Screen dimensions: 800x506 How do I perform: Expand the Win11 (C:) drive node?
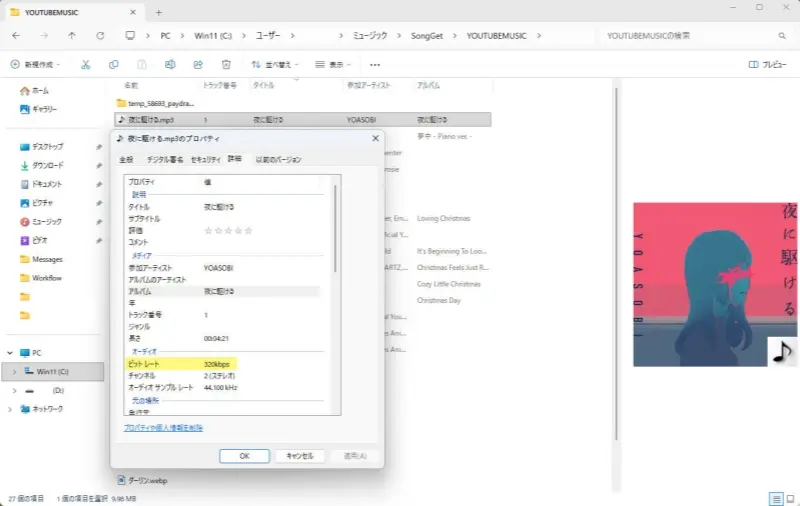12,372
